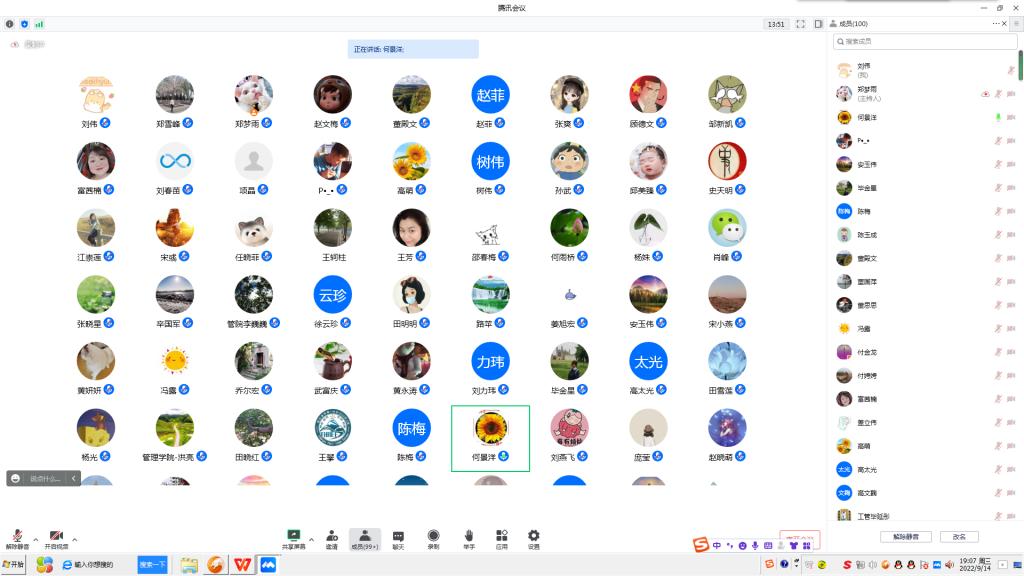This screenshot has width=1024, height=576.
Task: Click the 共享屏幕 share screen icon
Action: click(x=293, y=536)
